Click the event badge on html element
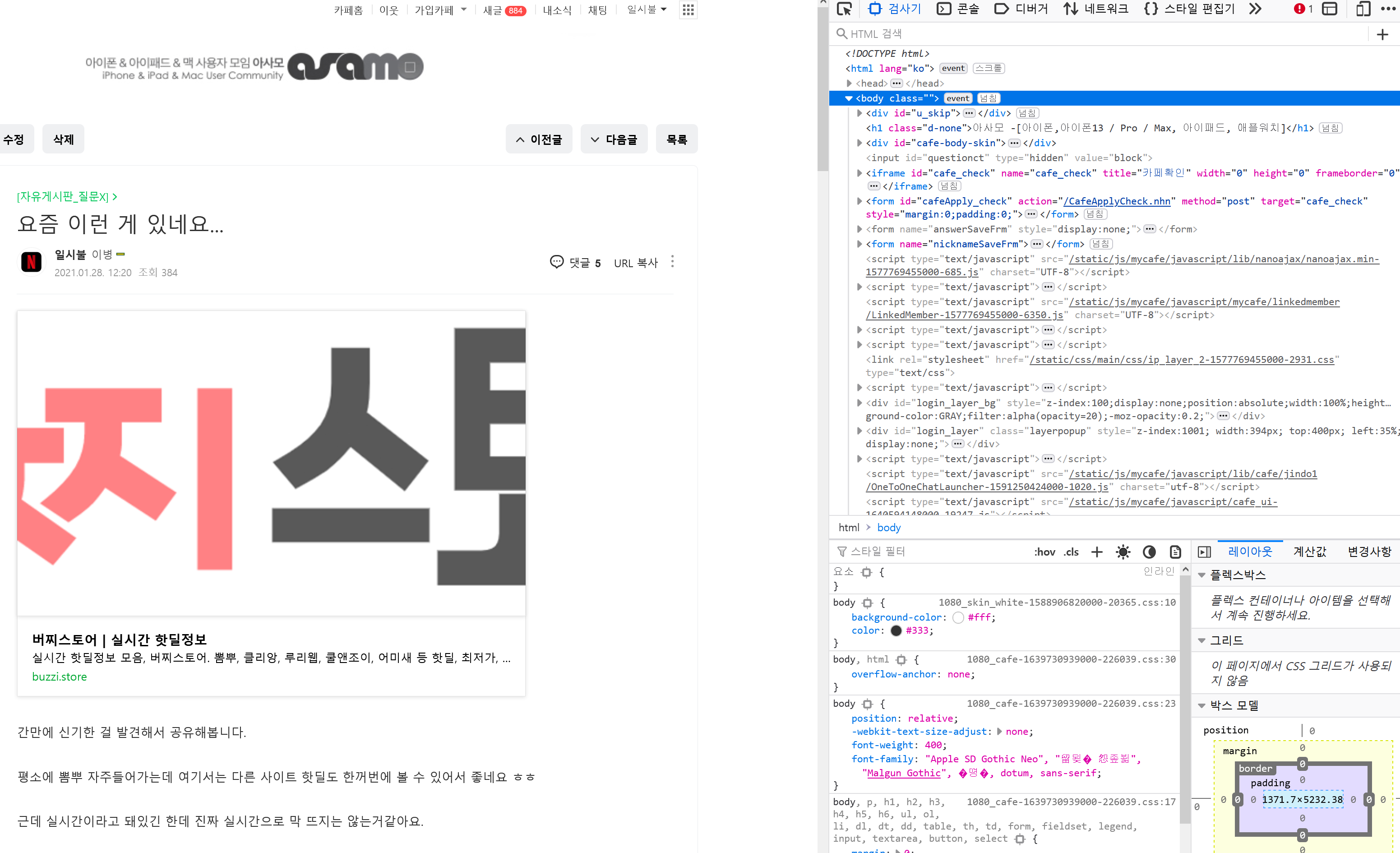 point(953,68)
